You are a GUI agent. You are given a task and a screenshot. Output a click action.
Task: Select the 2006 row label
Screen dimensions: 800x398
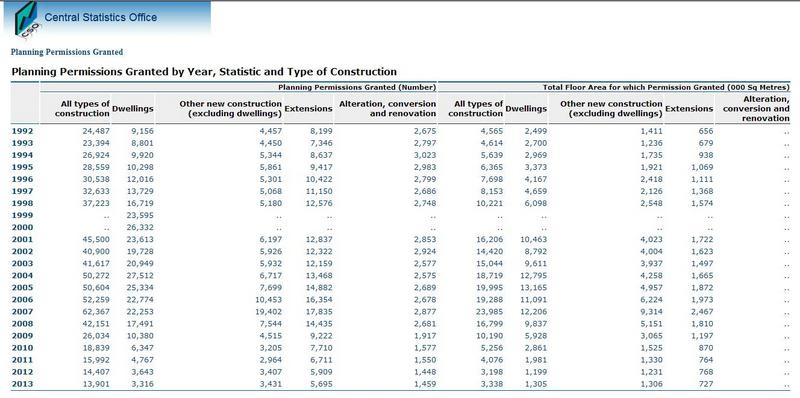[x=22, y=300]
